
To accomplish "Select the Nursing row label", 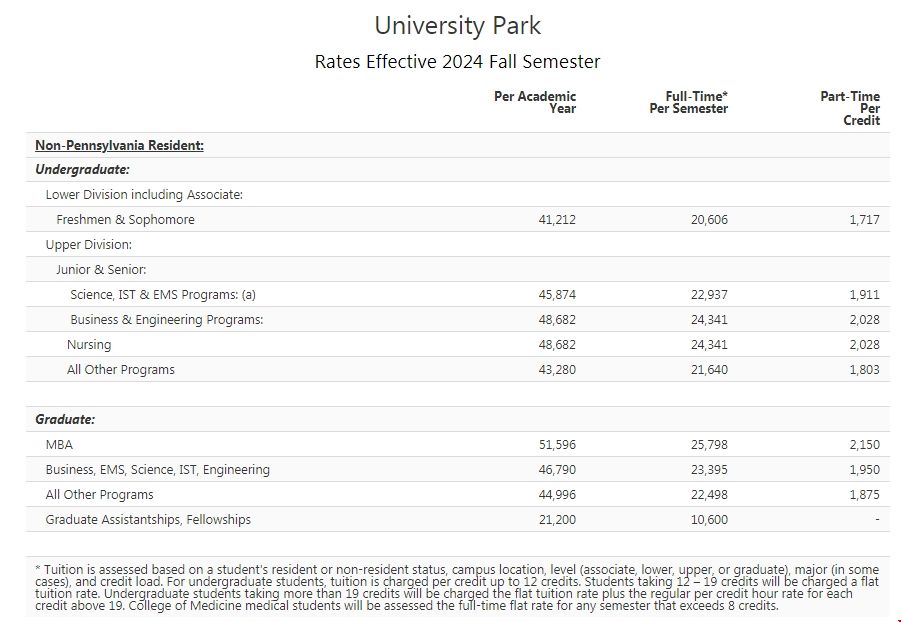I will [89, 345].
